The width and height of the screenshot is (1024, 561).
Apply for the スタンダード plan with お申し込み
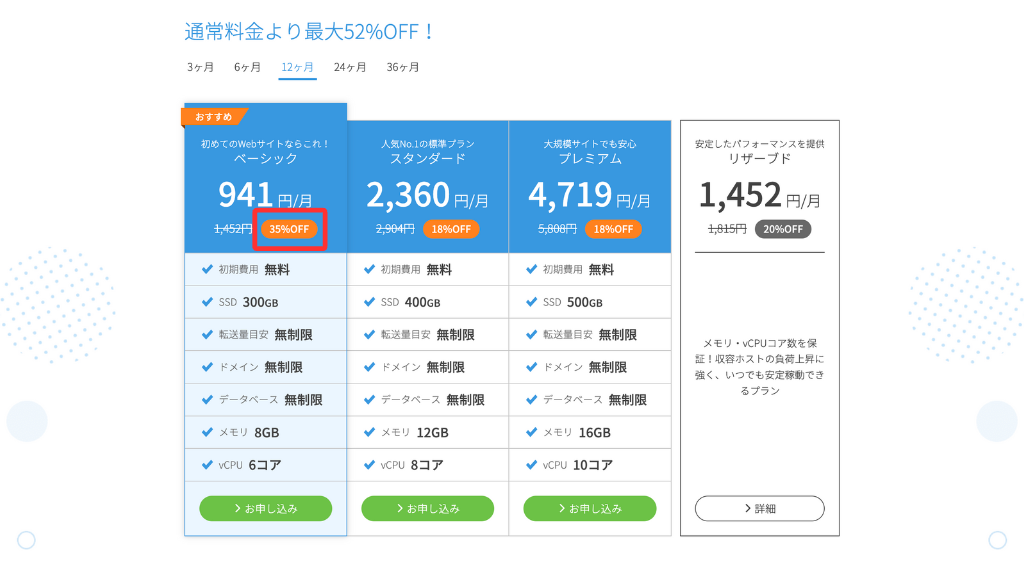428,508
